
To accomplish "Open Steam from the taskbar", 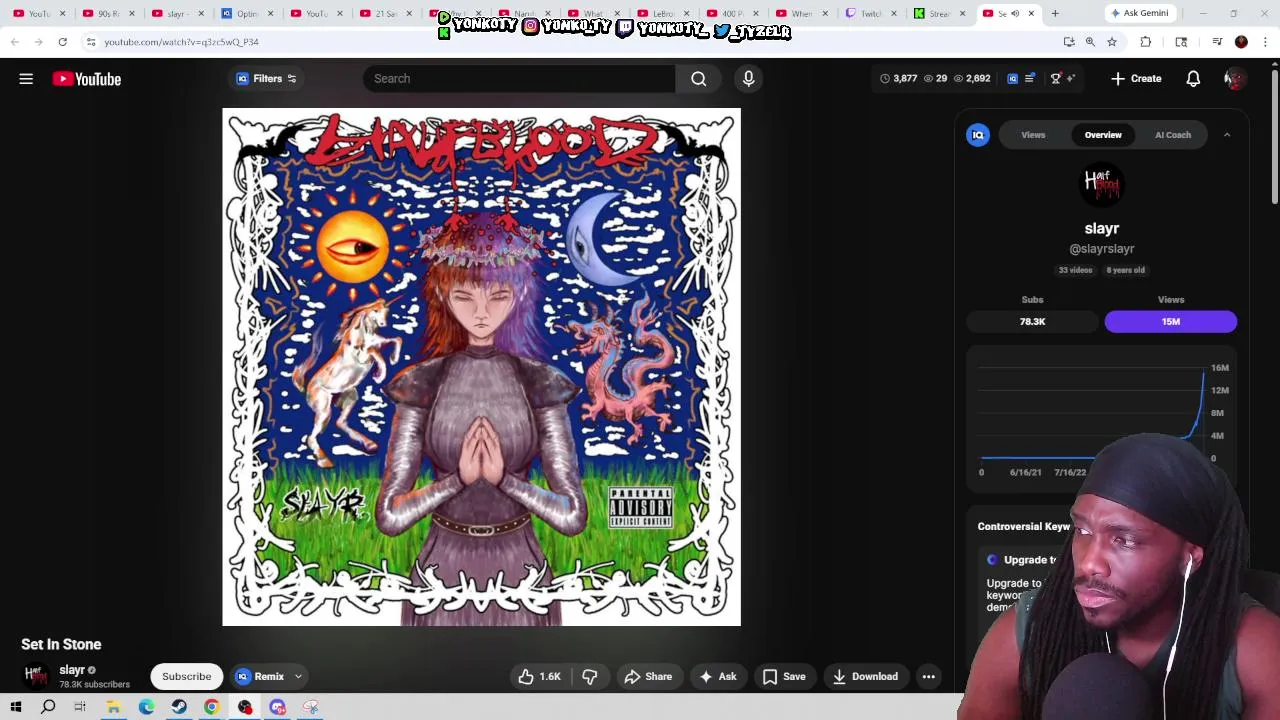I will point(179,707).
